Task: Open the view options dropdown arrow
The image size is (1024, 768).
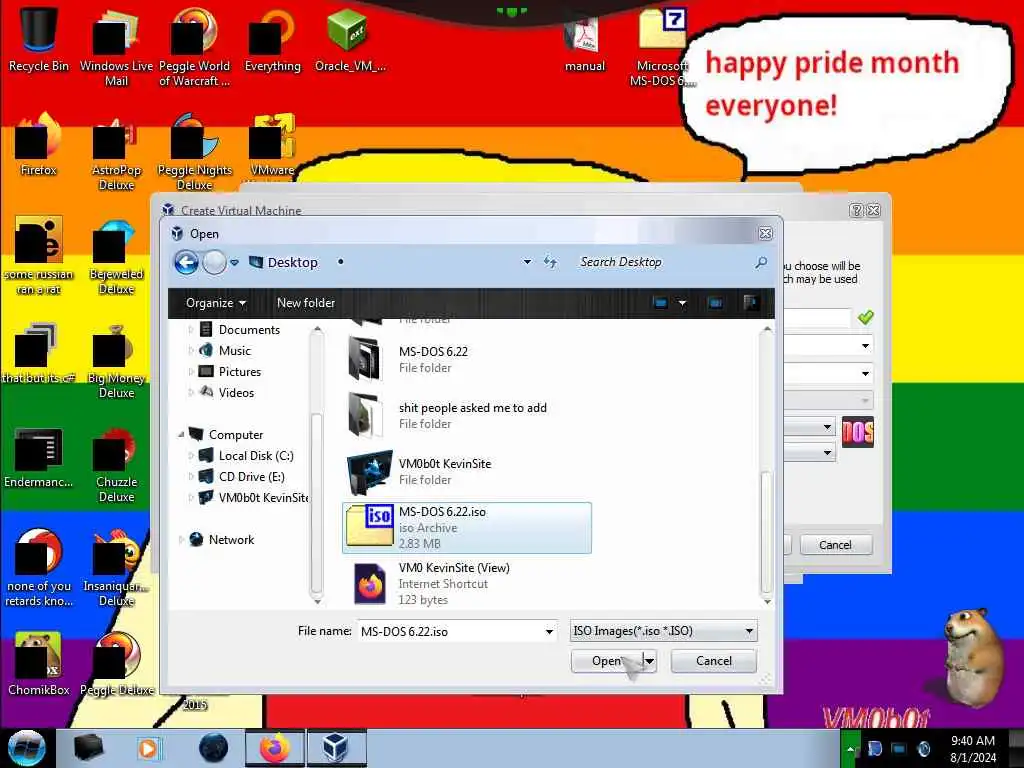Action: (x=682, y=303)
